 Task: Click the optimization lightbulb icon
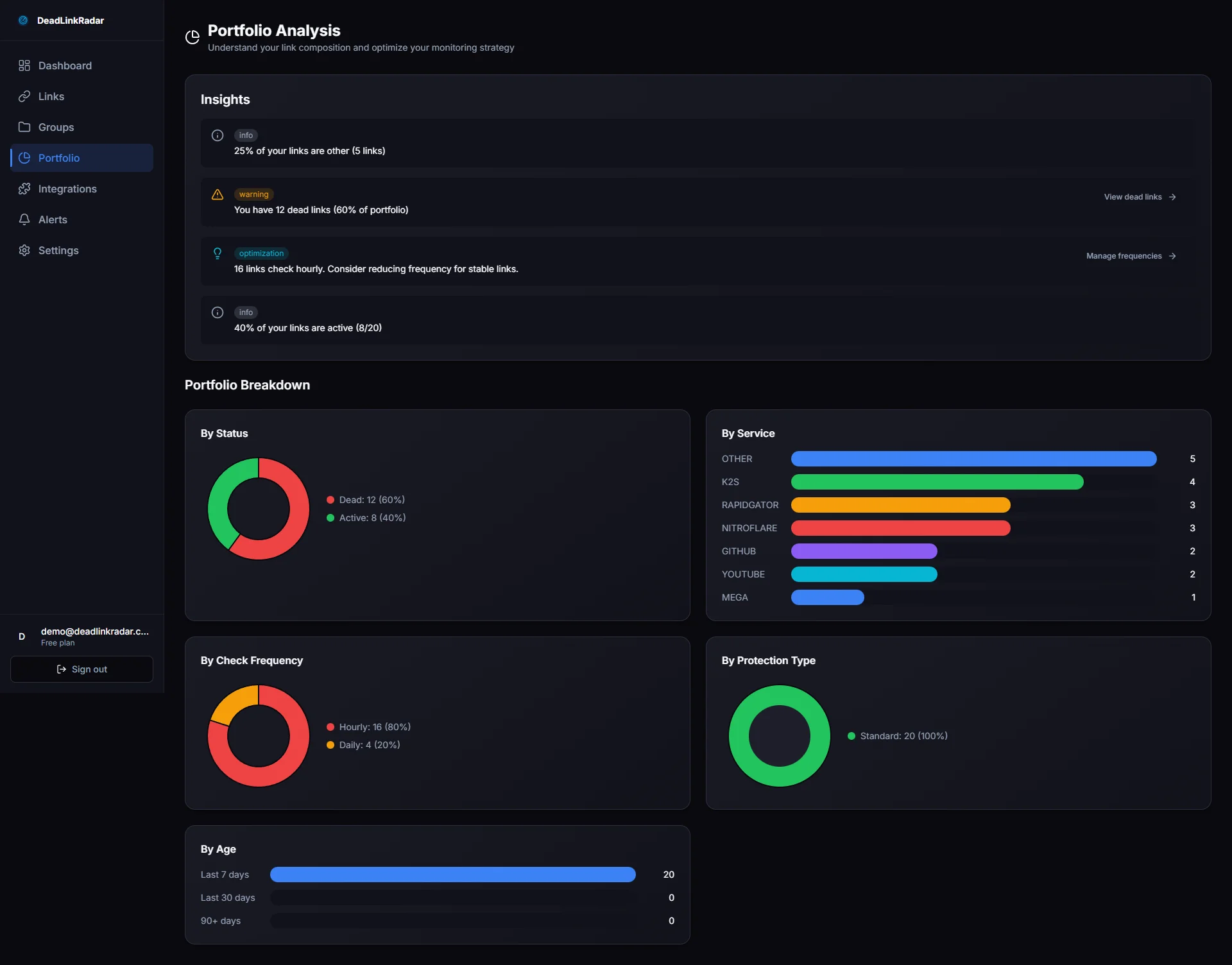218,253
